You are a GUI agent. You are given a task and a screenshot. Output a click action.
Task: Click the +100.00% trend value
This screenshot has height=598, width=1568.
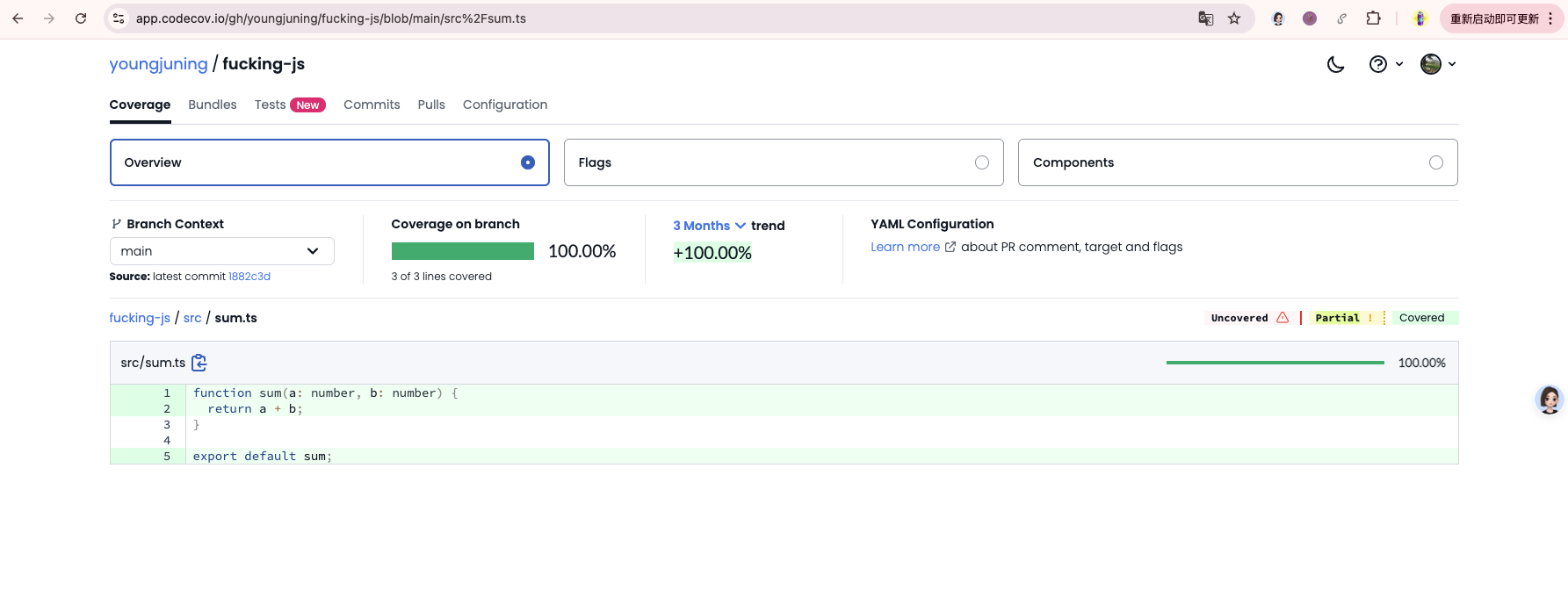pyautogui.click(x=712, y=253)
